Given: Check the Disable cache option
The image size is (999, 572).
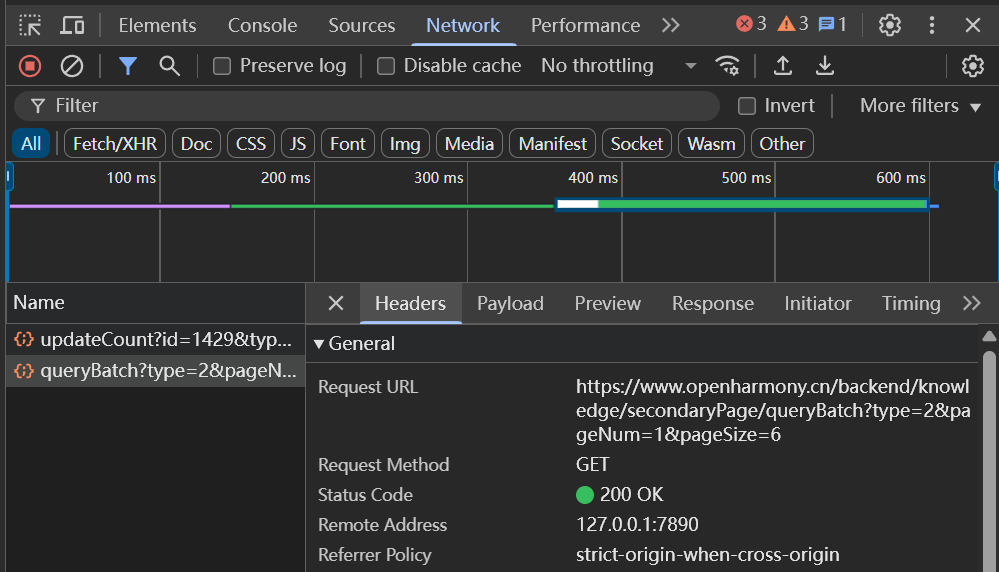Looking at the screenshot, I should [386, 66].
